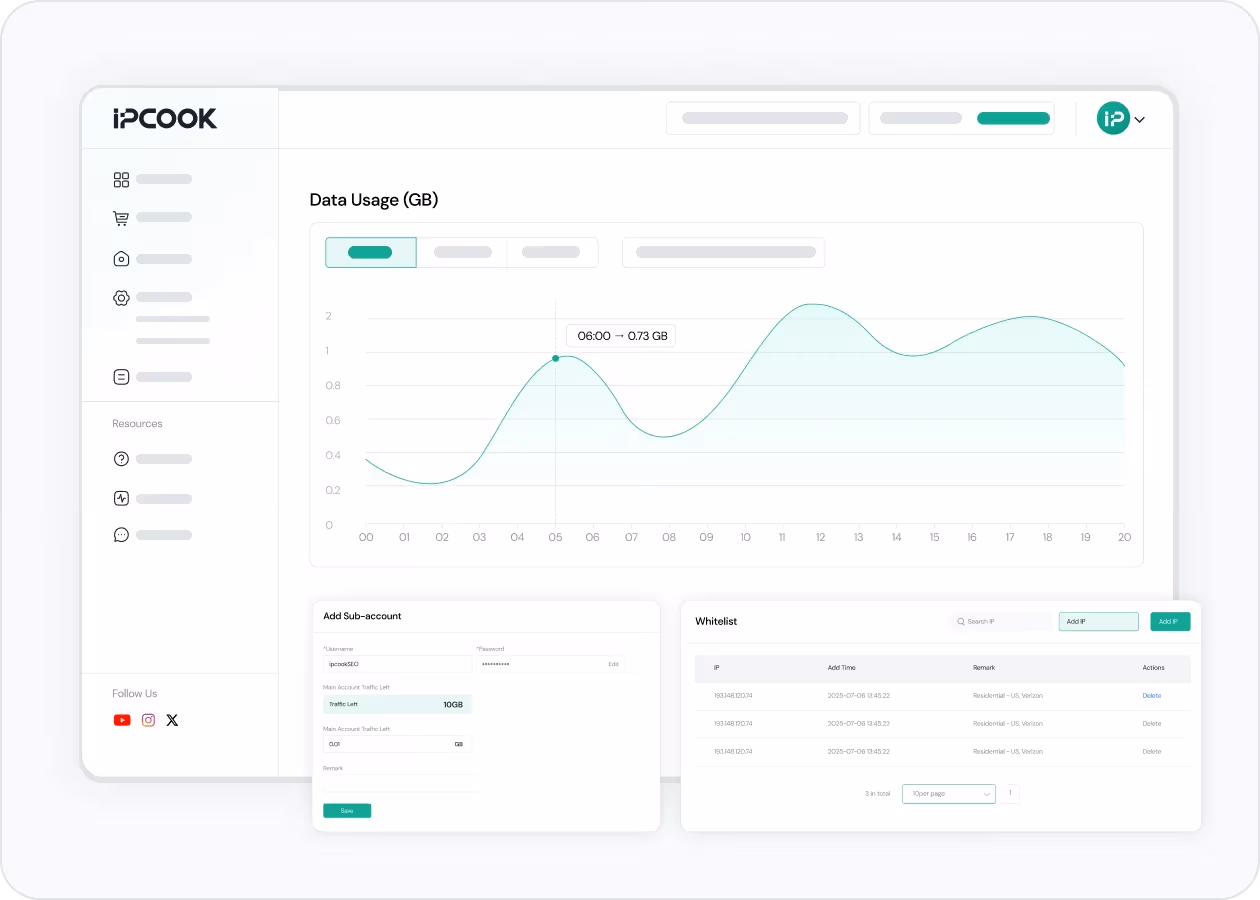This screenshot has height=900, width=1260.
Task: Select the camera sidebar icon
Action: (121, 258)
